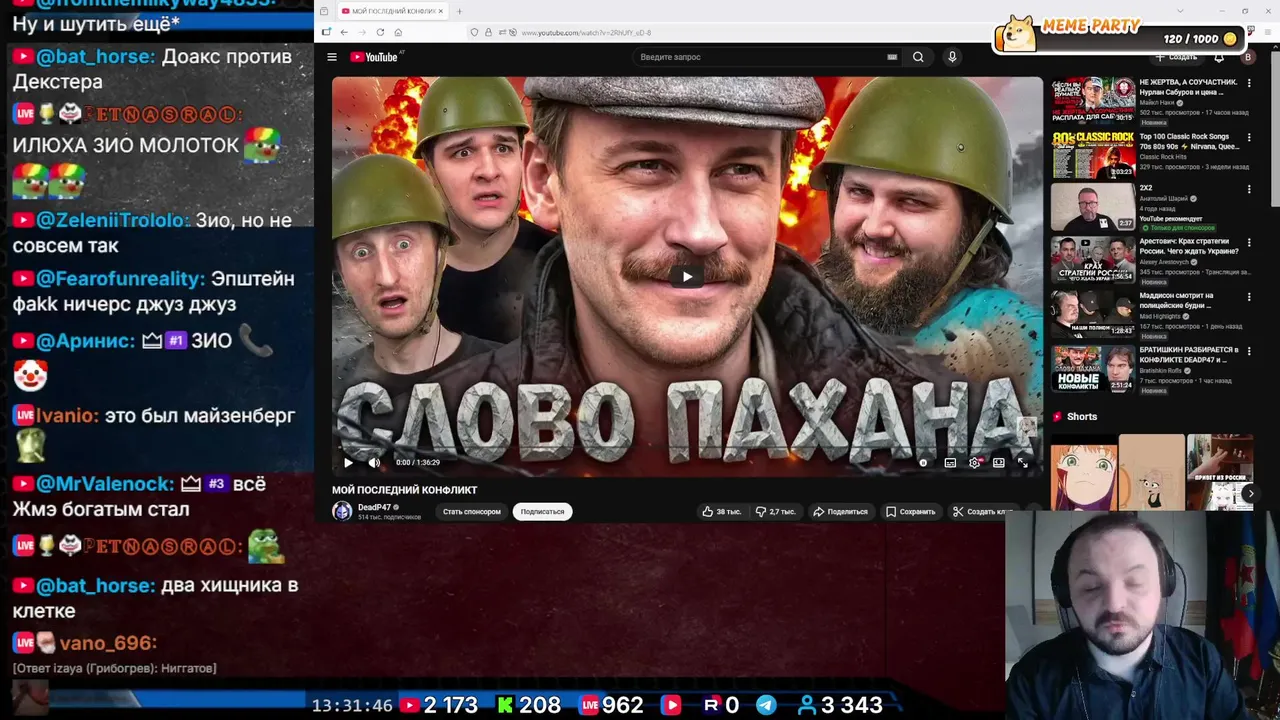Mute the video with the volume speaker icon
The height and width of the screenshot is (720, 1280).
pyautogui.click(x=374, y=462)
